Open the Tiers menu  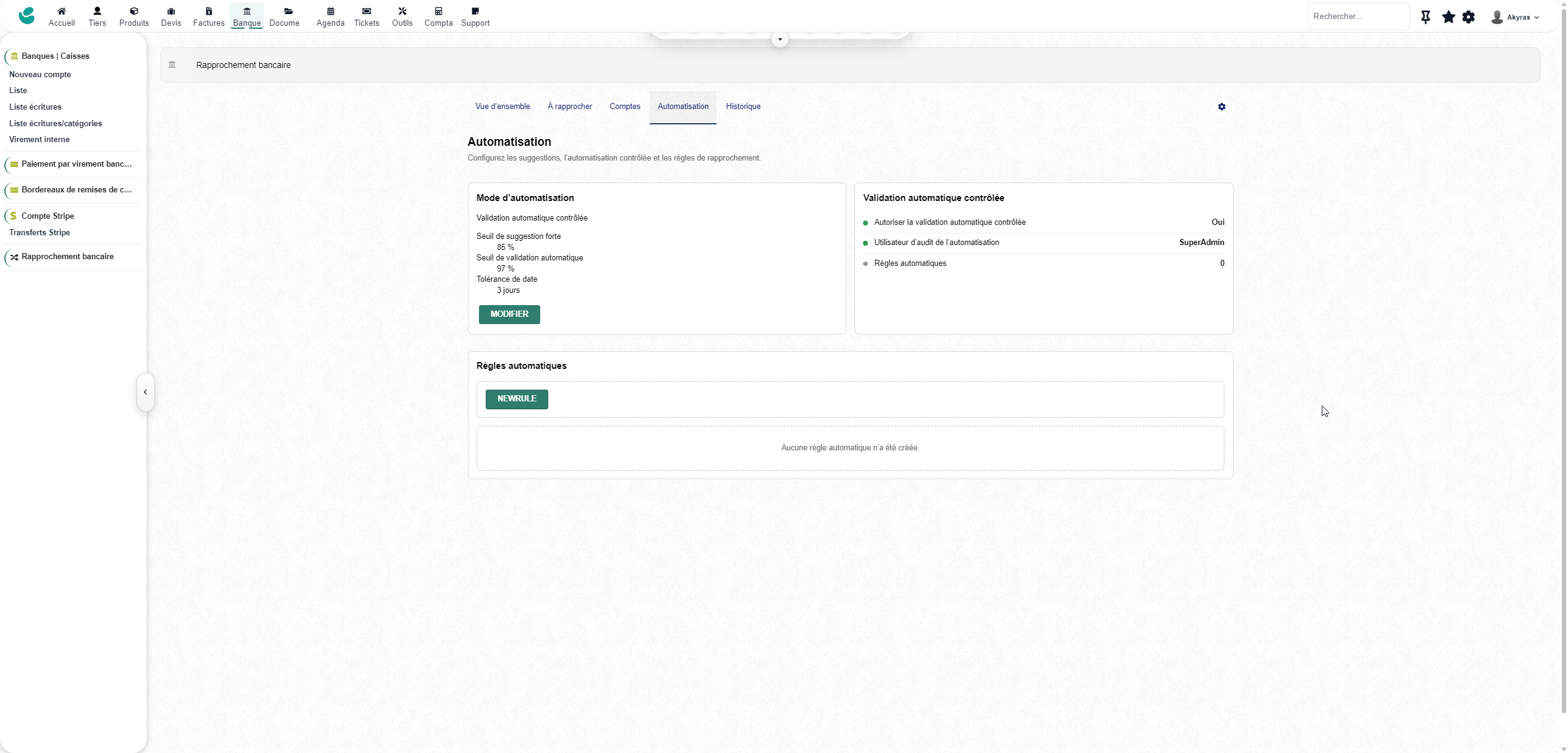coord(97,17)
